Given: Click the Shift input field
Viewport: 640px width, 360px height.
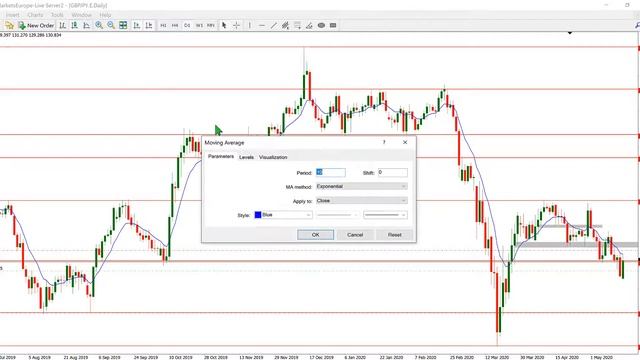Looking at the screenshot, I should pyautogui.click(x=392, y=172).
